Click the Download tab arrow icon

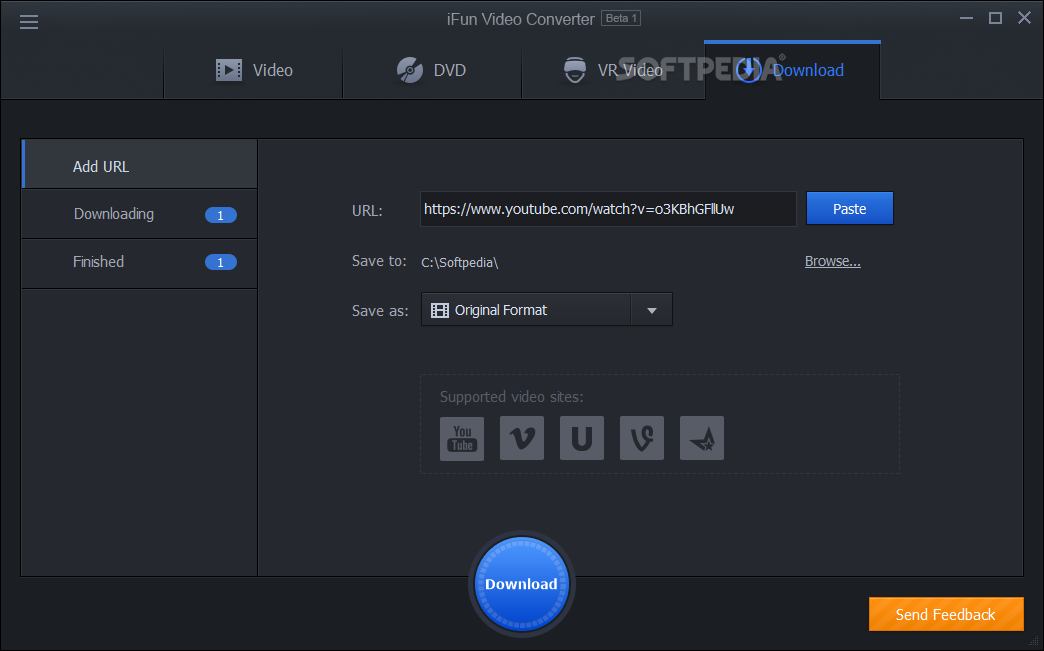[x=749, y=70]
